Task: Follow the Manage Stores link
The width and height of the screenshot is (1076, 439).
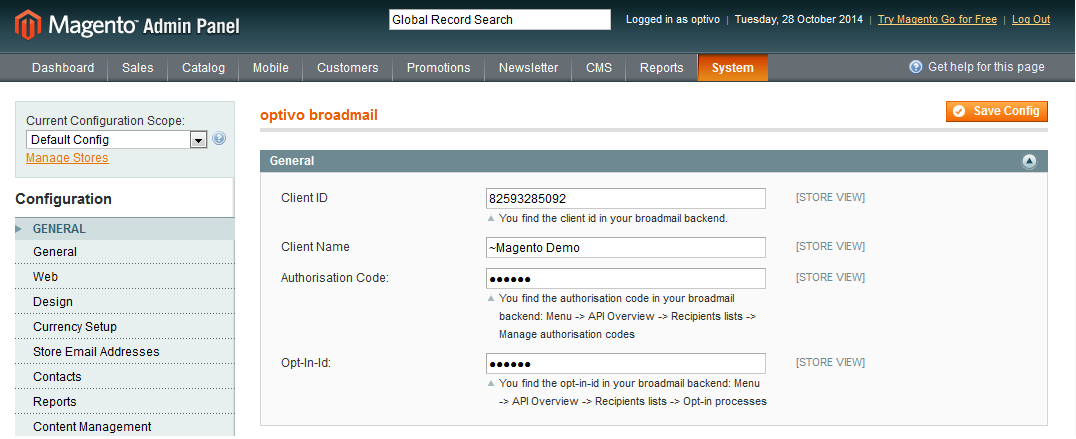Action: tap(67, 158)
